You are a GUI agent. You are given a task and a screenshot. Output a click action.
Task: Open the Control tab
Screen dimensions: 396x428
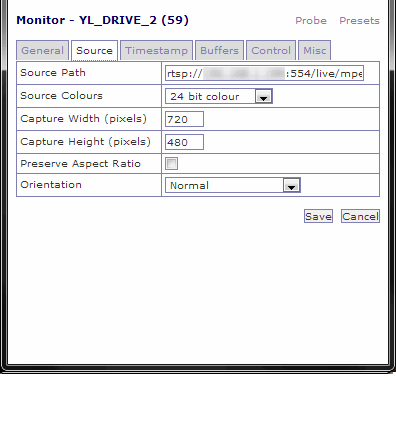[x=271, y=50]
